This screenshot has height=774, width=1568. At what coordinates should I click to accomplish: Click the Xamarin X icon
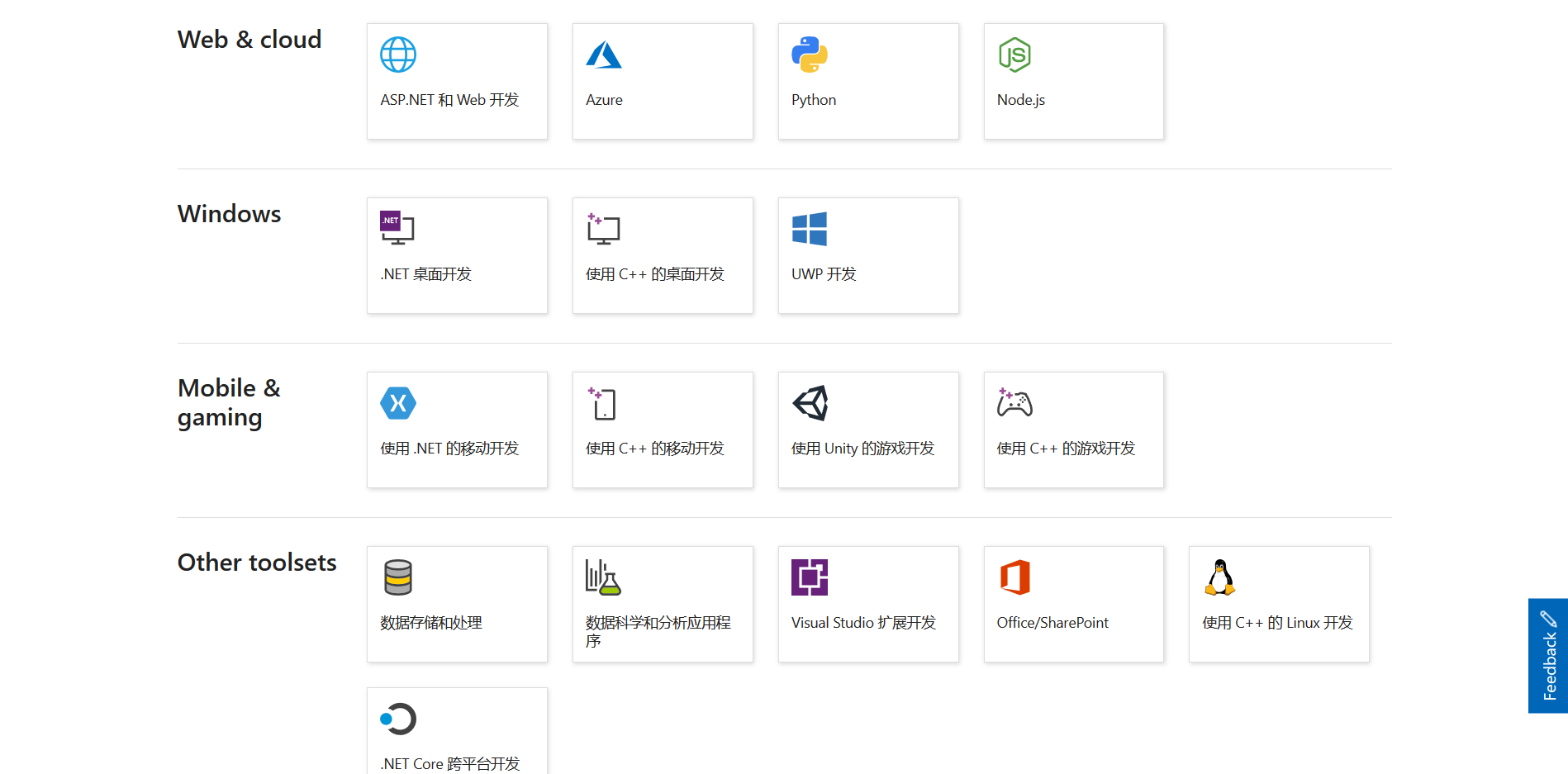398,403
